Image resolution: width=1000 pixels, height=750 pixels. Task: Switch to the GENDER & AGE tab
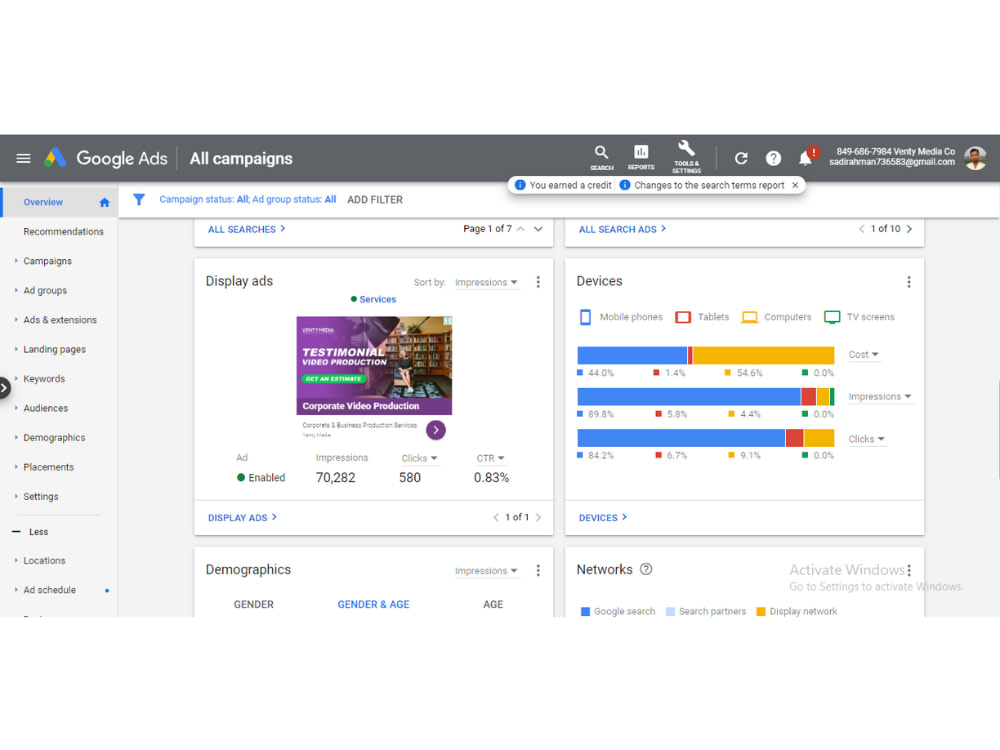(x=373, y=605)
